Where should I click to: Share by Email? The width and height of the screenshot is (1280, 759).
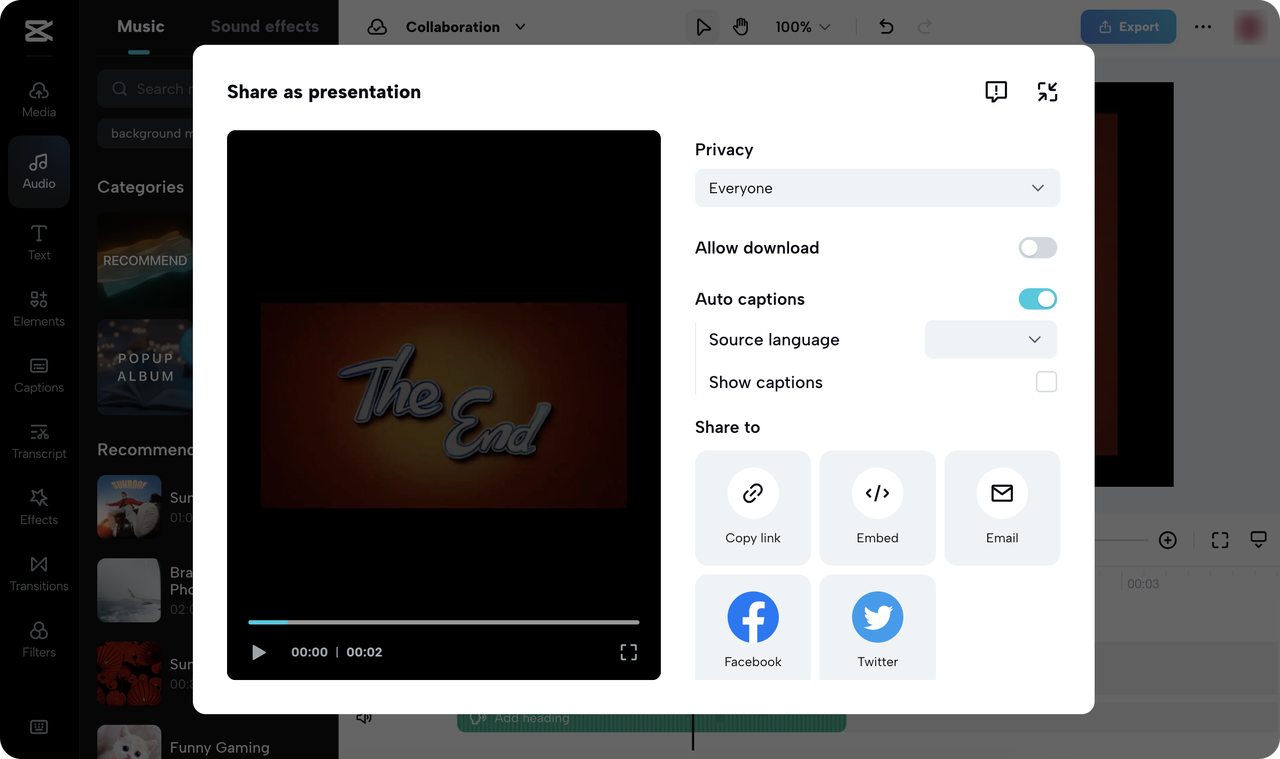coord(1002,508)
